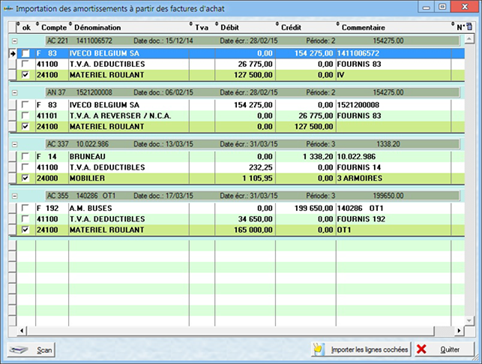This screenshot has height=364, width=482.
Task: Check the BRUNEAU row checkbox
Action: [25, 156]
